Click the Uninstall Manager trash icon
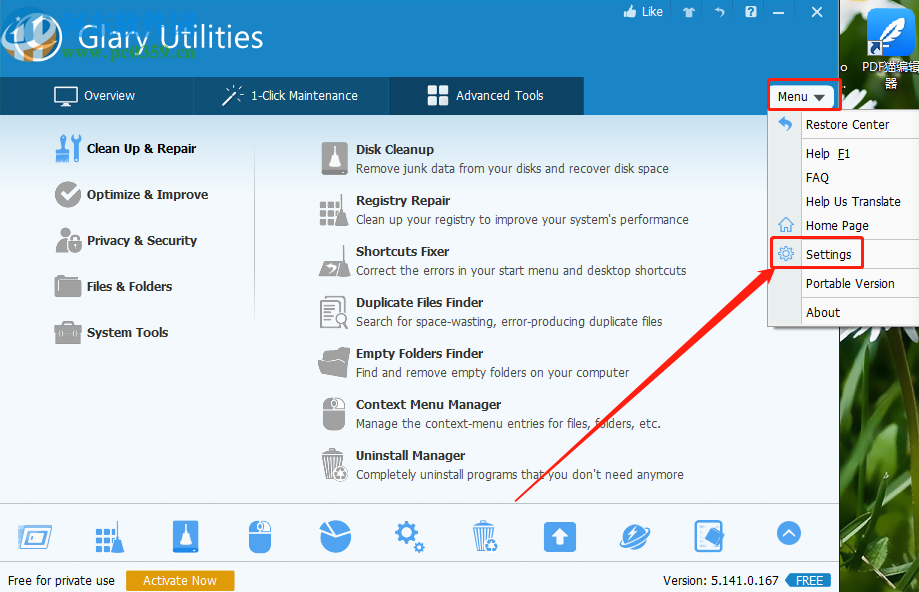The image size is (919, 592). point(334,465)
